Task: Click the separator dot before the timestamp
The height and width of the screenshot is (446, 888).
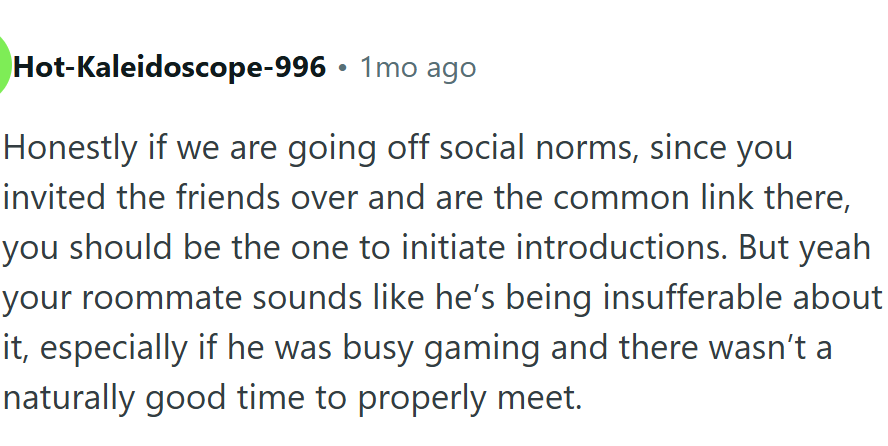Action: (343, 68)
